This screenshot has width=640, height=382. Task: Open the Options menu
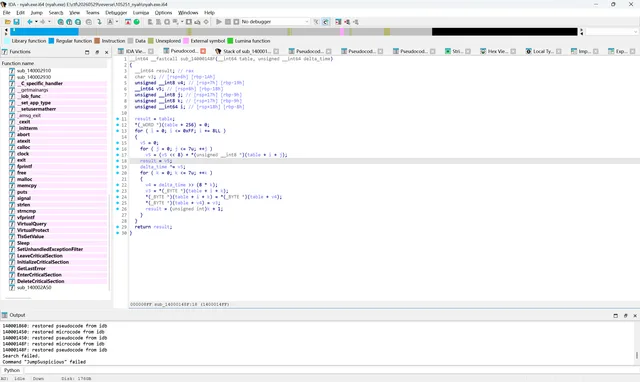(163, 13)
